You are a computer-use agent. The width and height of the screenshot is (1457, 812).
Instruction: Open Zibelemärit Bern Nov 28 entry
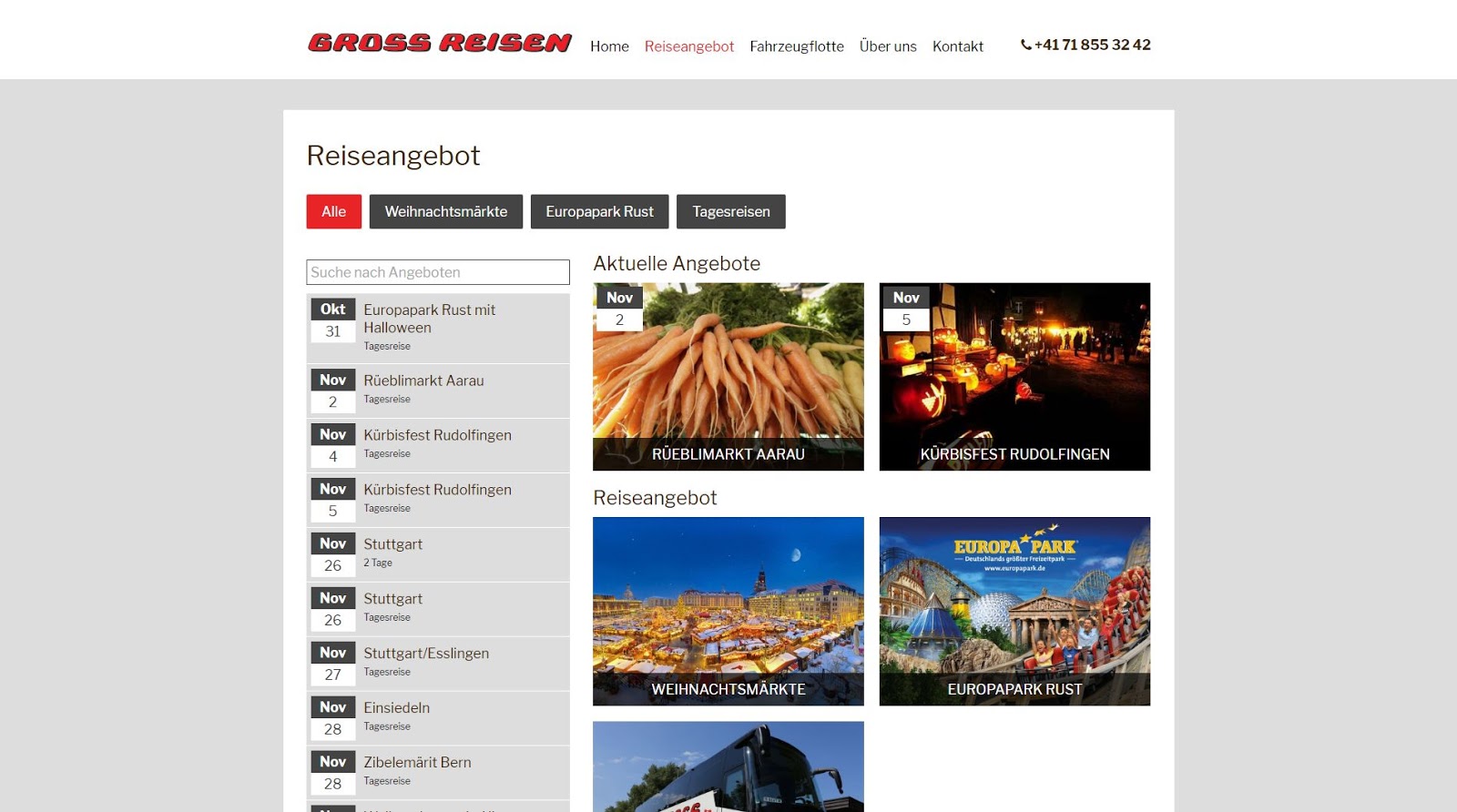pos(438,773)
